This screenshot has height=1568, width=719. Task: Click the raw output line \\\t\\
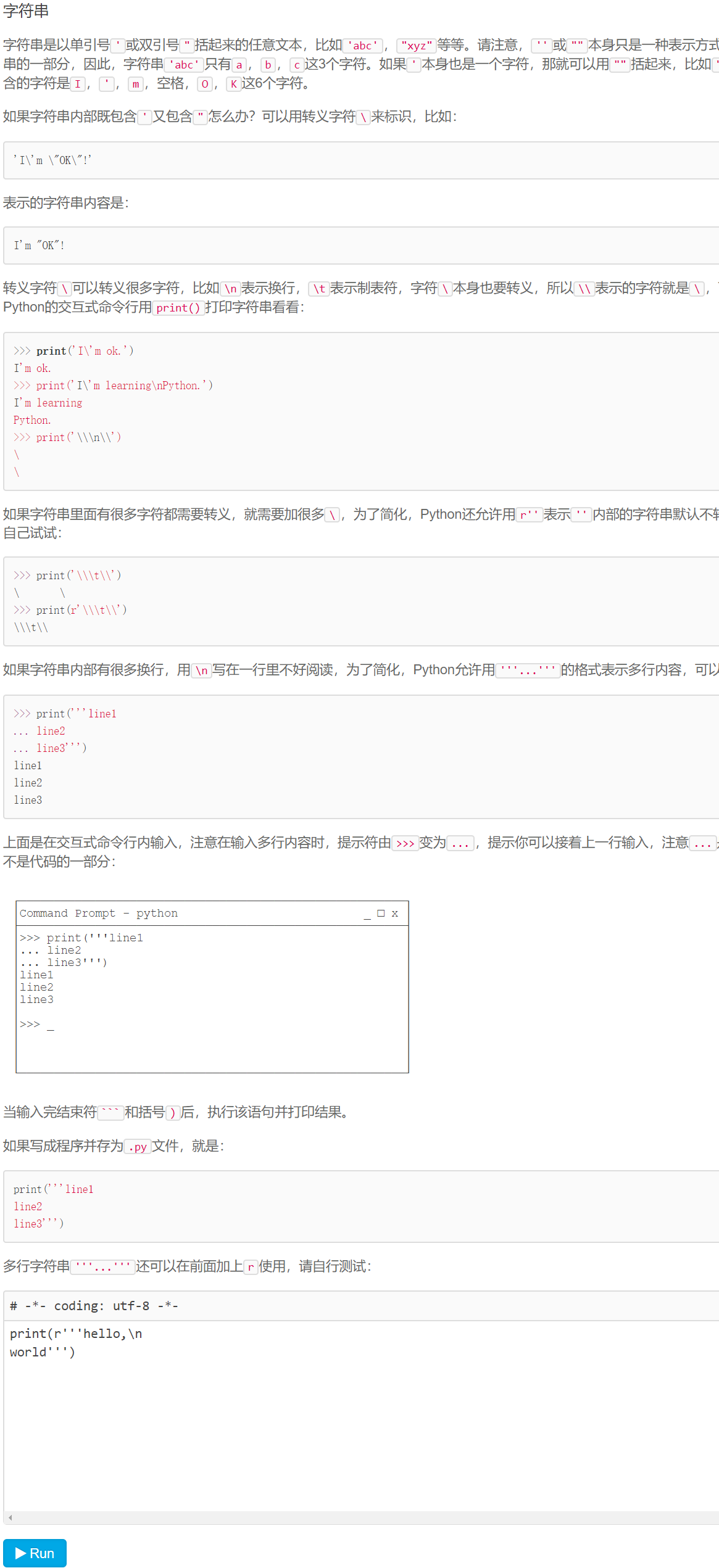(x=31, y=627)
